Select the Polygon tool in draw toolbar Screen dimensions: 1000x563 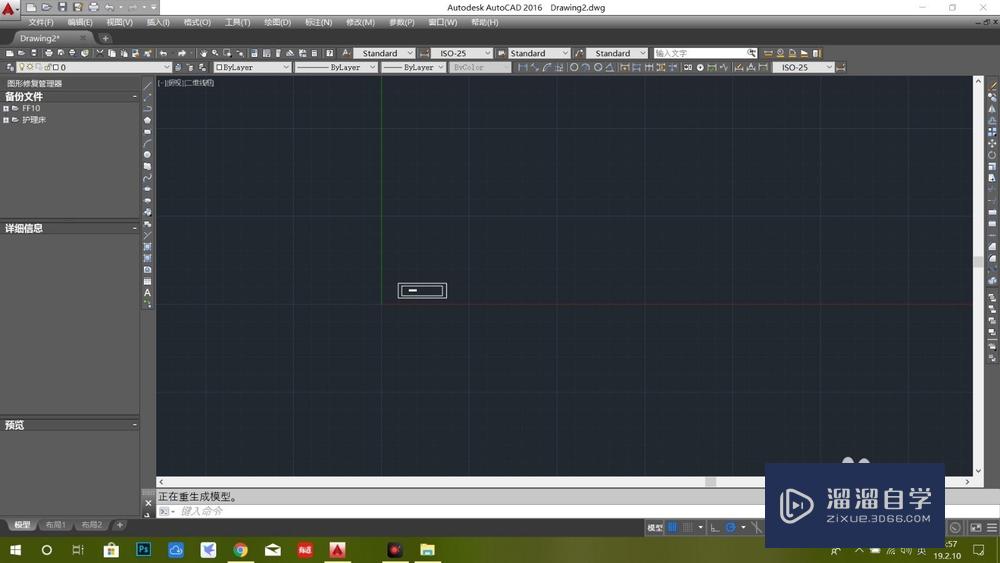click(147, 120)
